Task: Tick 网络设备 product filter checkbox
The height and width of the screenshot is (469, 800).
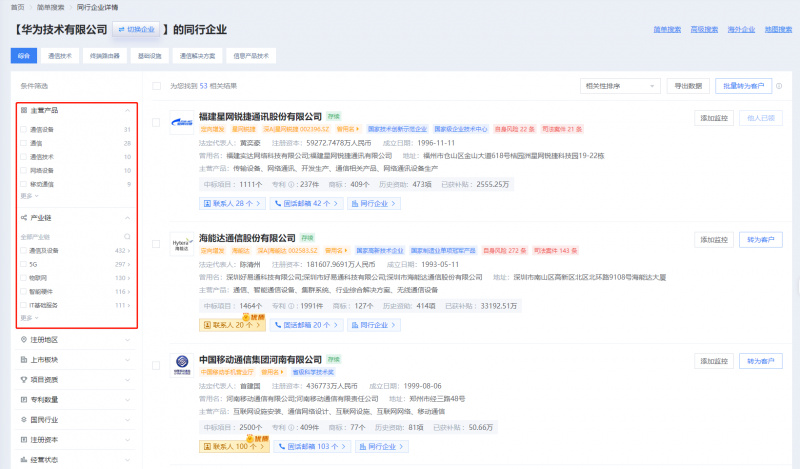Action: coord(23,170)
